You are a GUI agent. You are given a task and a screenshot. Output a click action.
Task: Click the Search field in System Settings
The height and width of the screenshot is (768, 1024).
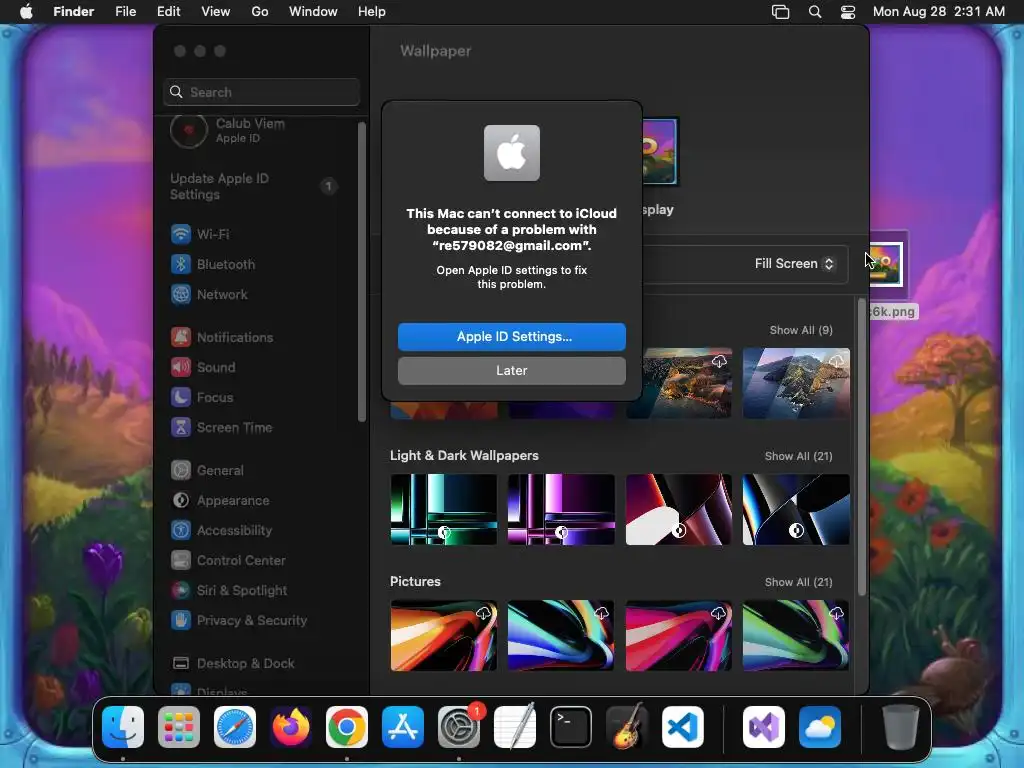tap(261, 92)
